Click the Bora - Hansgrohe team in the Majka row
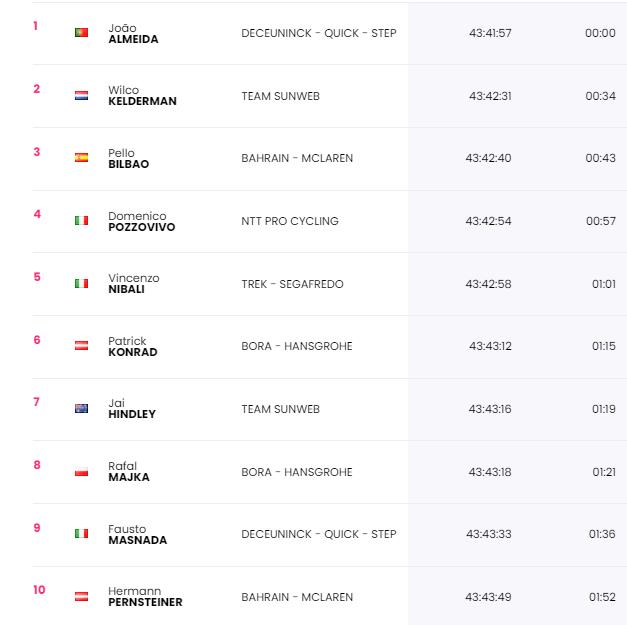627x625 pixels. click(x=297, y=472)
